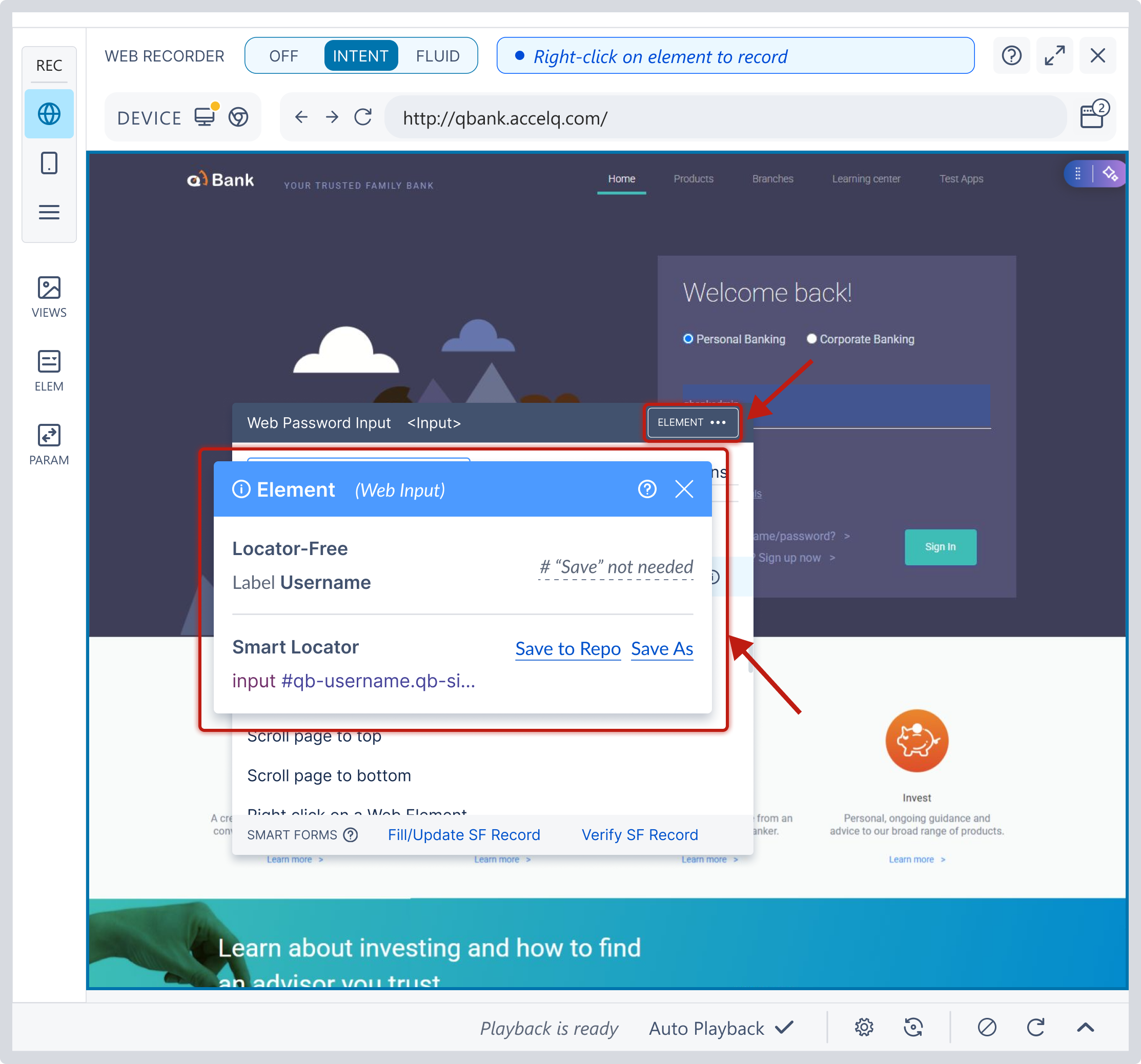Viewport: 1141px width, 1064px height.
Task: Click the 'Playback is ready' status text
Action: (549, 1028)
